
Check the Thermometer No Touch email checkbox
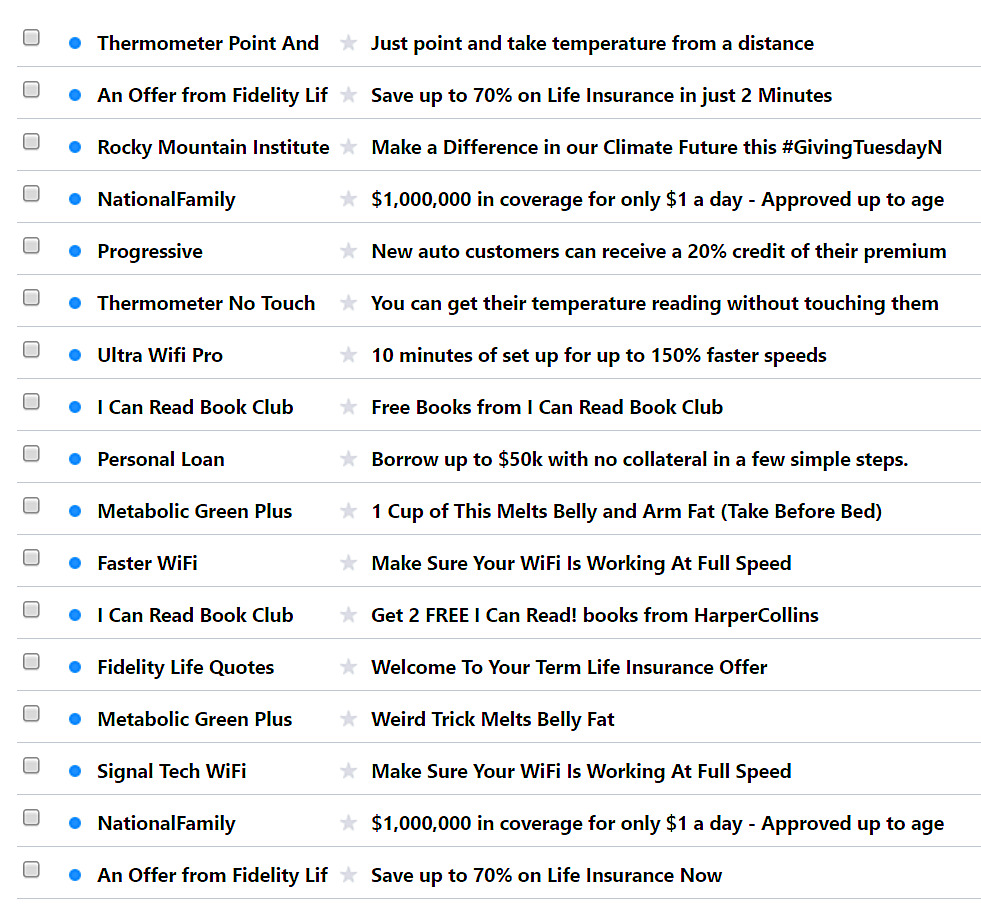click(x=31, y=297)
